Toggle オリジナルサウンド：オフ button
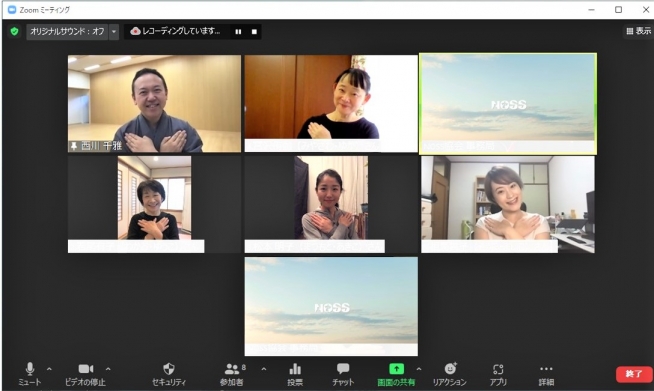 point(67,31)
